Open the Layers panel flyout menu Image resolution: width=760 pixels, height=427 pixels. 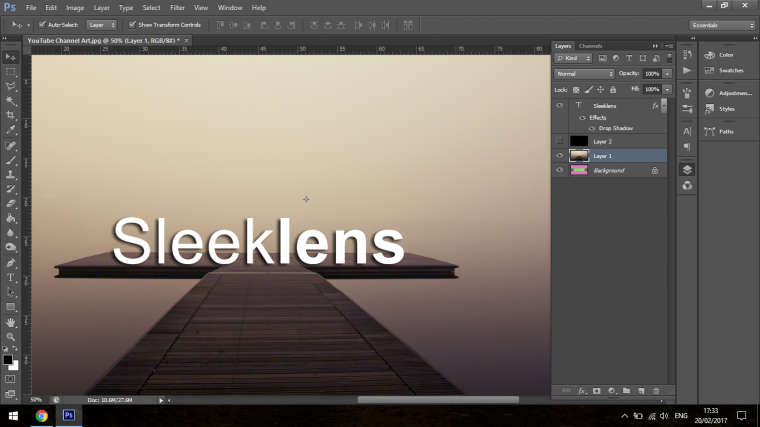pos(669,46)
